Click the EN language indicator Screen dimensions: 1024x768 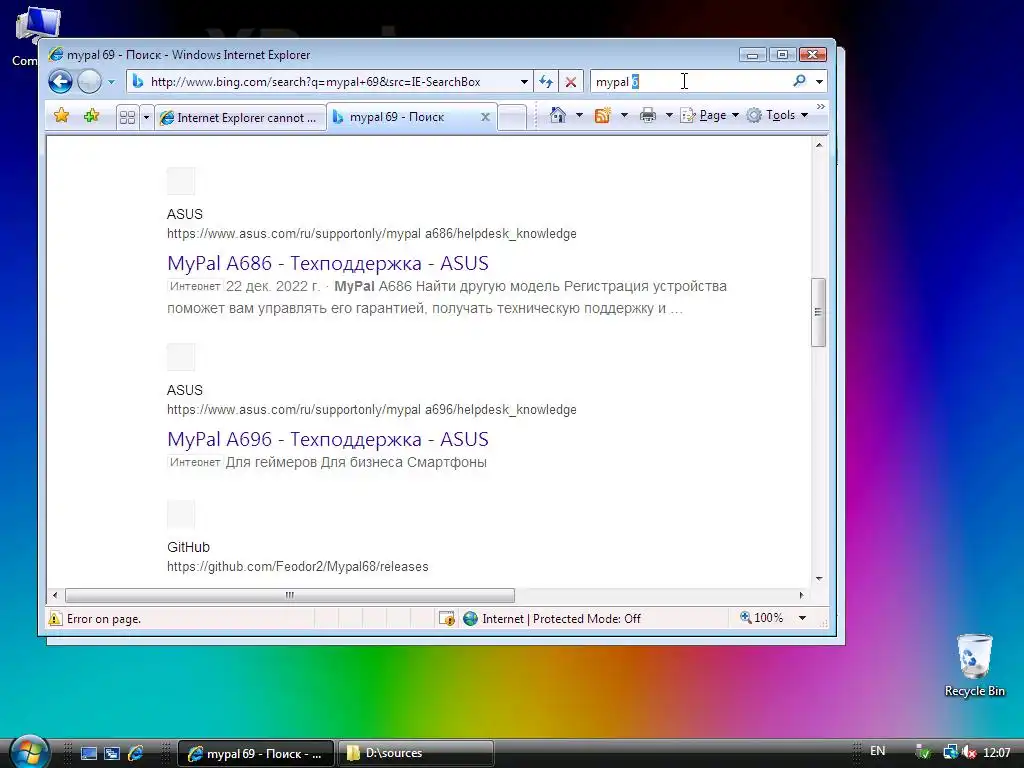click(x=878, y=751)
